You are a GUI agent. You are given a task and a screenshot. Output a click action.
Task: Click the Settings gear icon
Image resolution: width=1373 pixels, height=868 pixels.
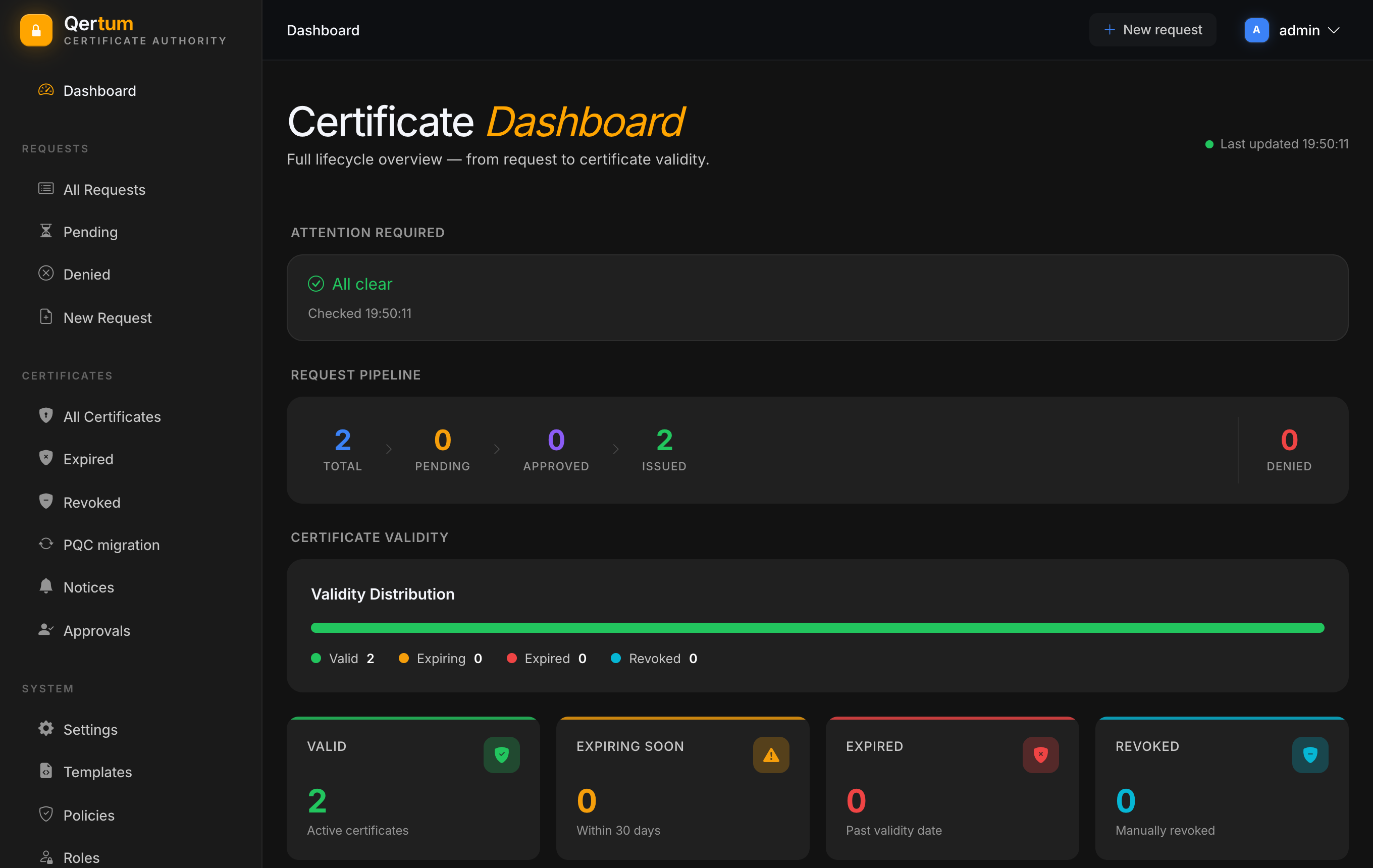pyautogui.click(x=45, y=728)
